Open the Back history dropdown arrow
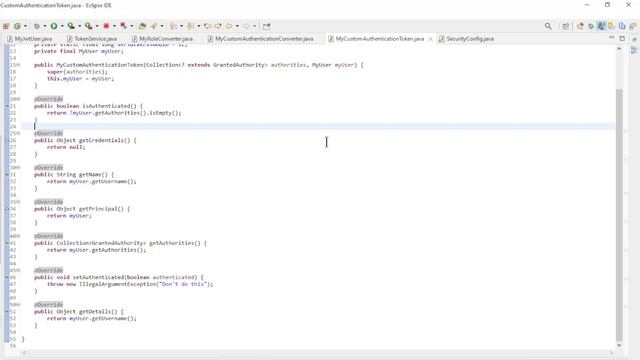This screenshot has width=640, height=360. pyautogui.click(x=237, y=26)
